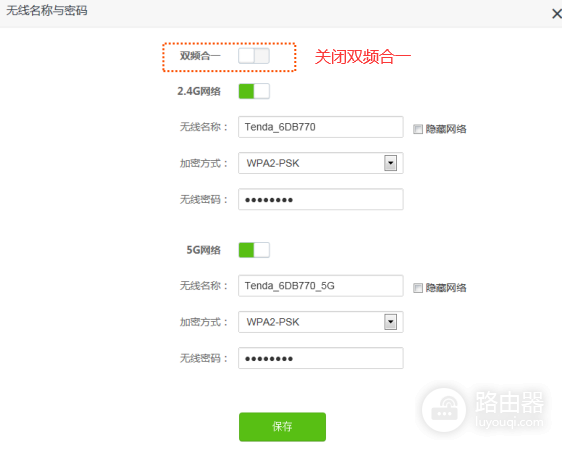This screenshot has width=562, height=450.
Task: Click the 5G网络 section label
Action: [x=204, y=250]
